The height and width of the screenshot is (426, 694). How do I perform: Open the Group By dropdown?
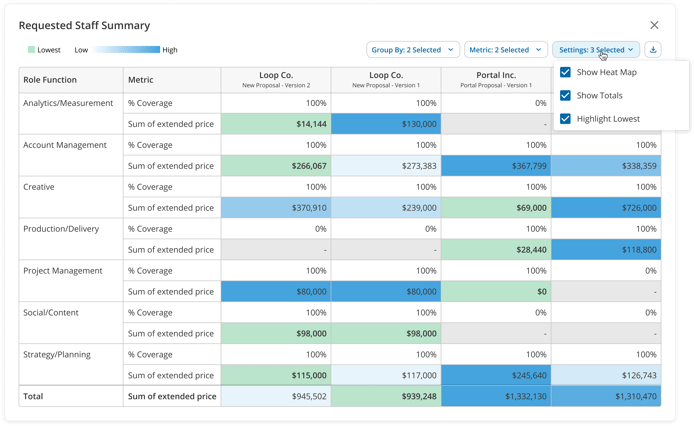[x=412, y=50]
